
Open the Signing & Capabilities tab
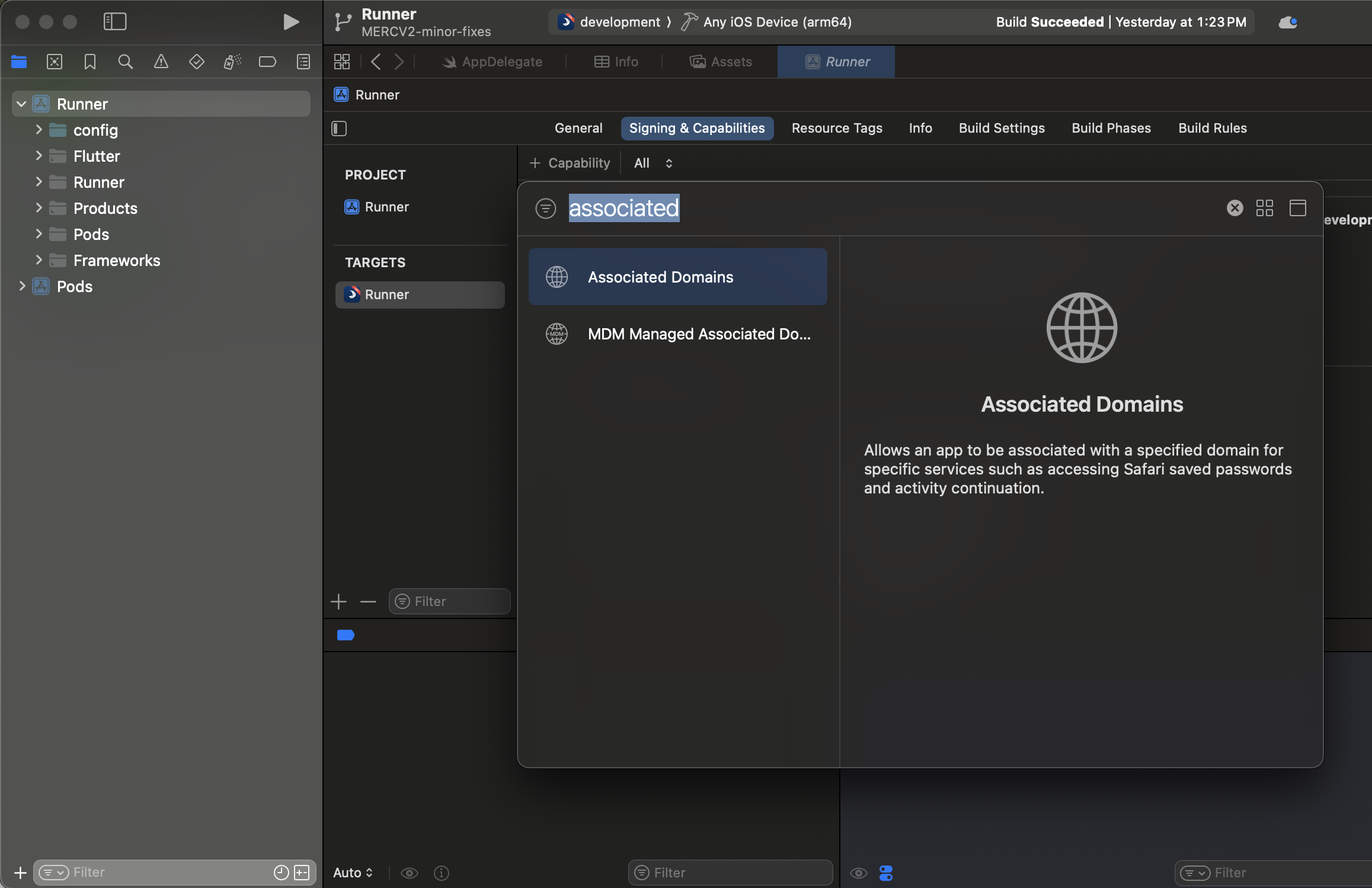point(697,128)
